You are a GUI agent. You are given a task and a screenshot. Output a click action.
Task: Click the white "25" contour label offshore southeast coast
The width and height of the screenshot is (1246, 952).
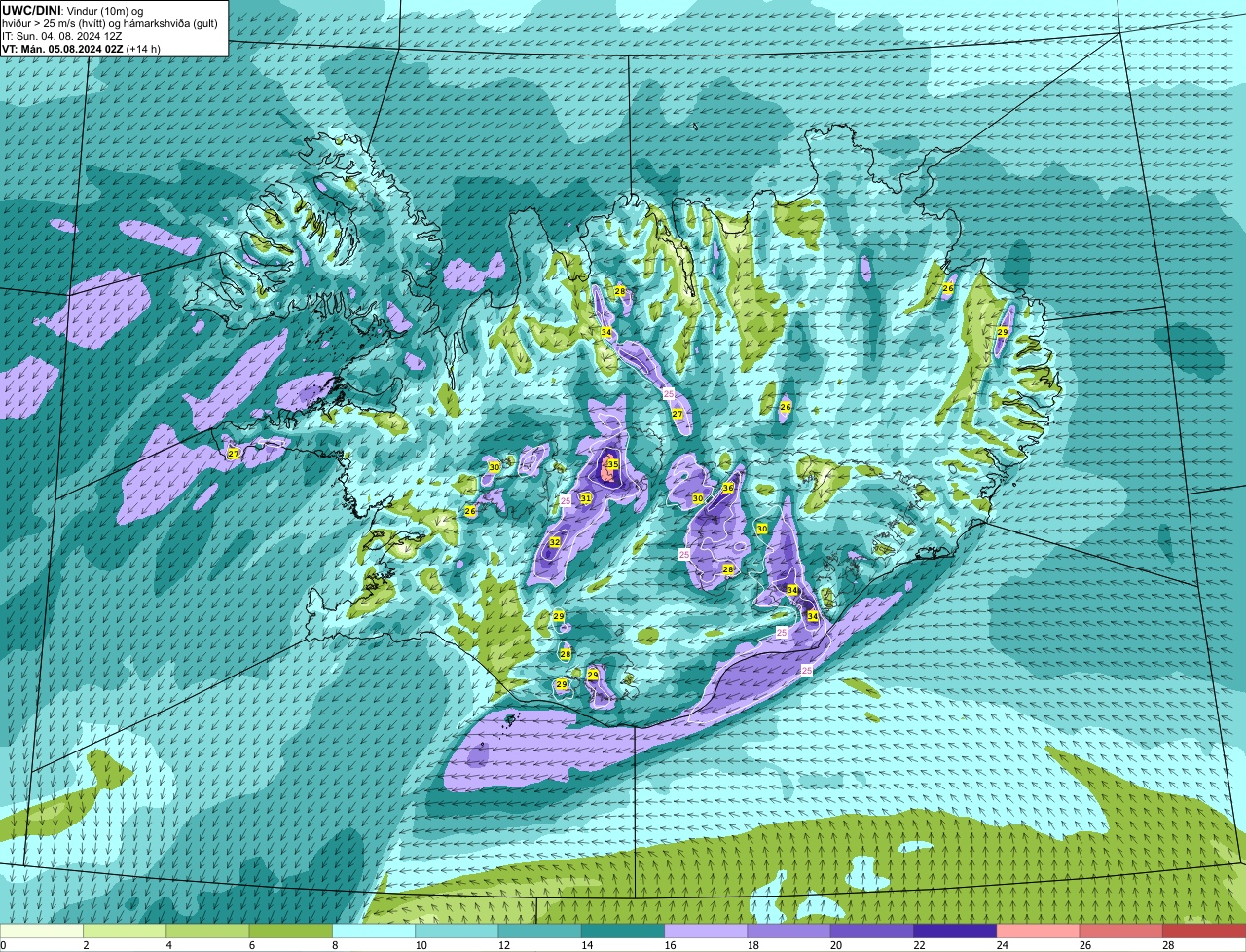click(x=807, y=671)
